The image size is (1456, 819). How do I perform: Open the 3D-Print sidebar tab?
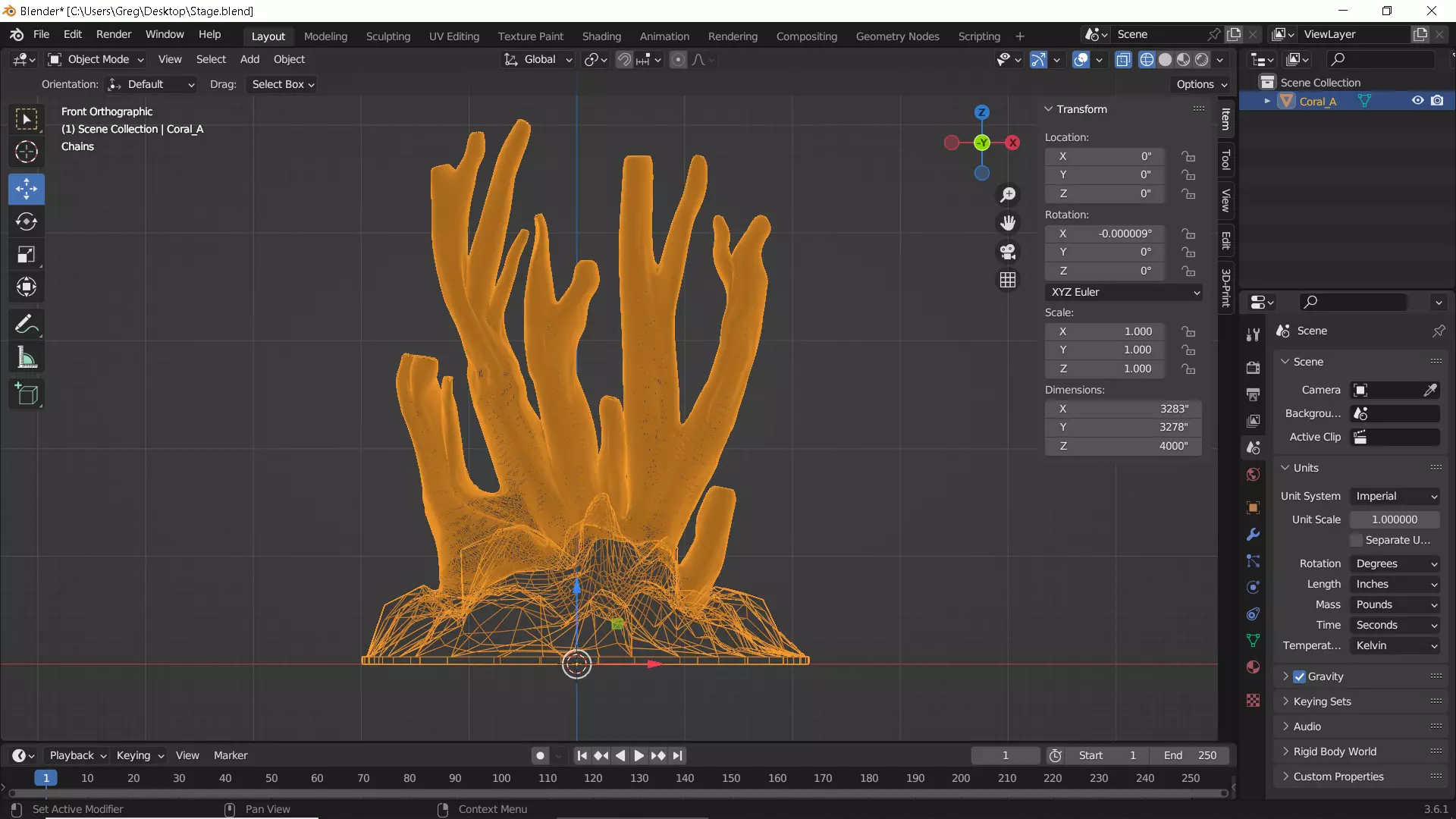coord(1225,287)
